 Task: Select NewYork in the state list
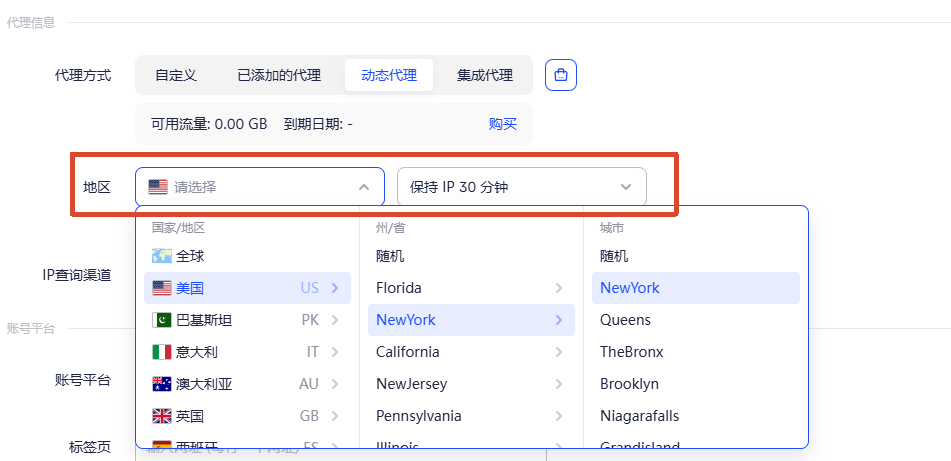click(x=471, y=320)
